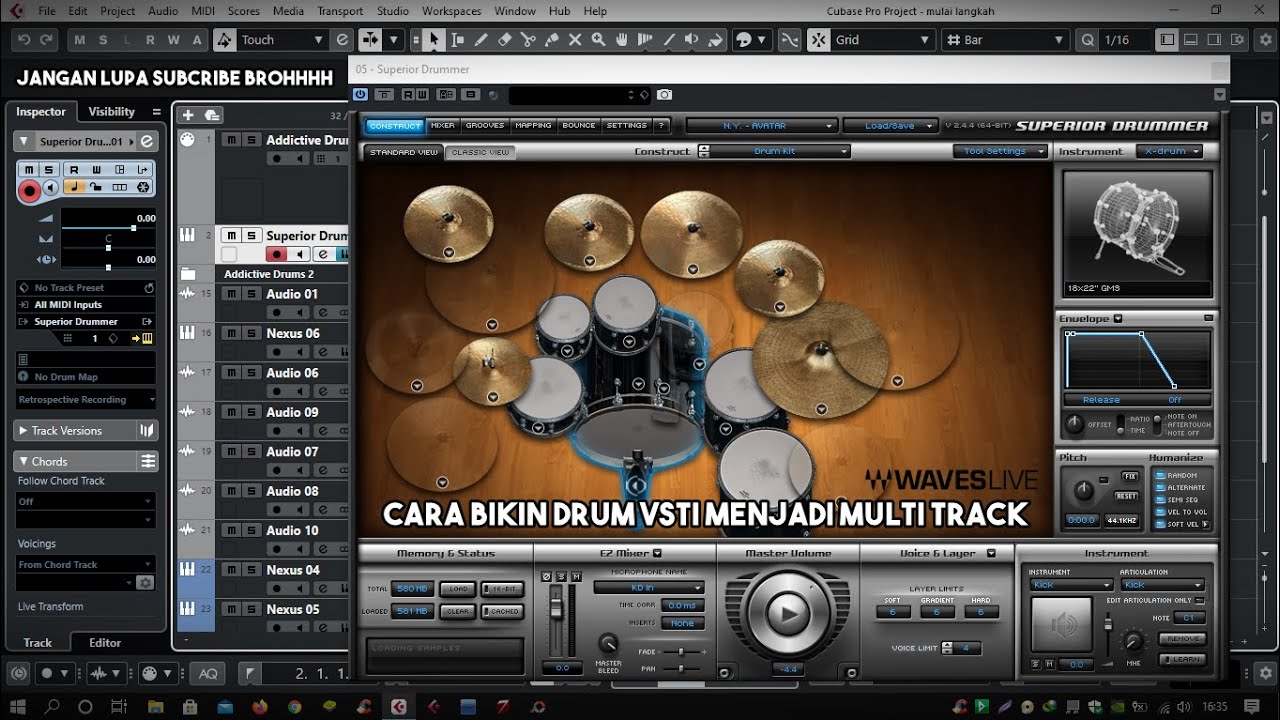Open Firefox from the taskbar
Viewport: 1280px width, 720px height.
pyautogui.click(x=260, y=706)
